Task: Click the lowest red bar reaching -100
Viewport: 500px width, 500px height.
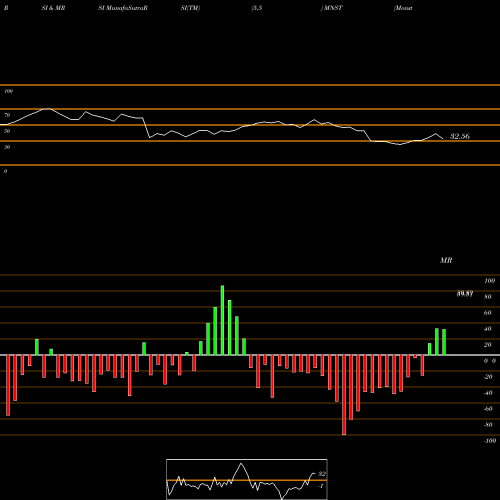Action: [344, 395]
